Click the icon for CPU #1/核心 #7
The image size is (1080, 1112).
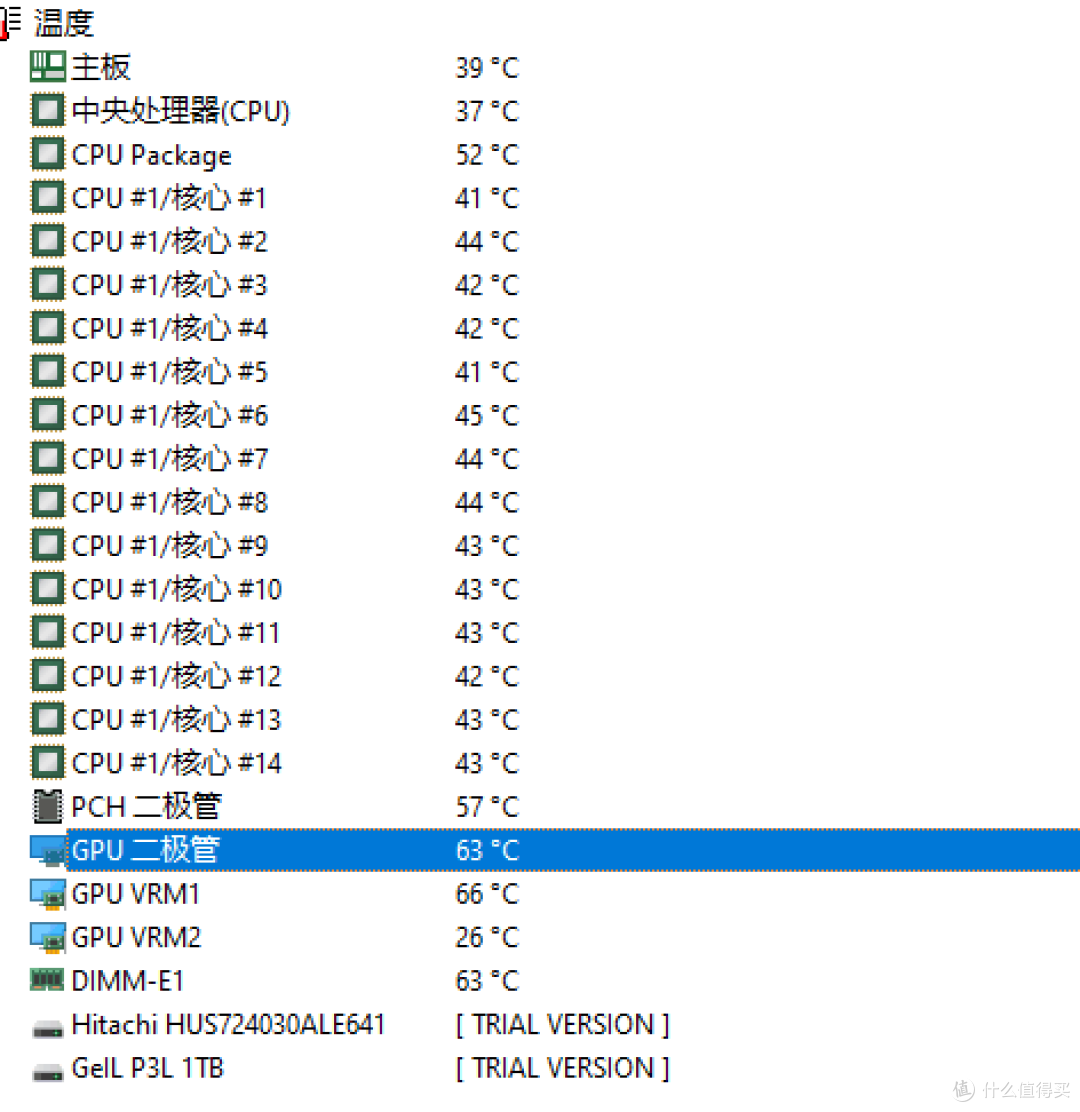(x=48, y=459)
